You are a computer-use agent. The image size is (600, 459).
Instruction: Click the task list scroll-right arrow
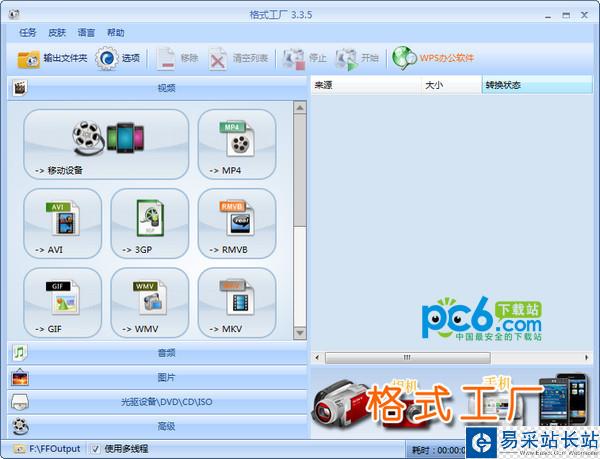click(587, 358)
